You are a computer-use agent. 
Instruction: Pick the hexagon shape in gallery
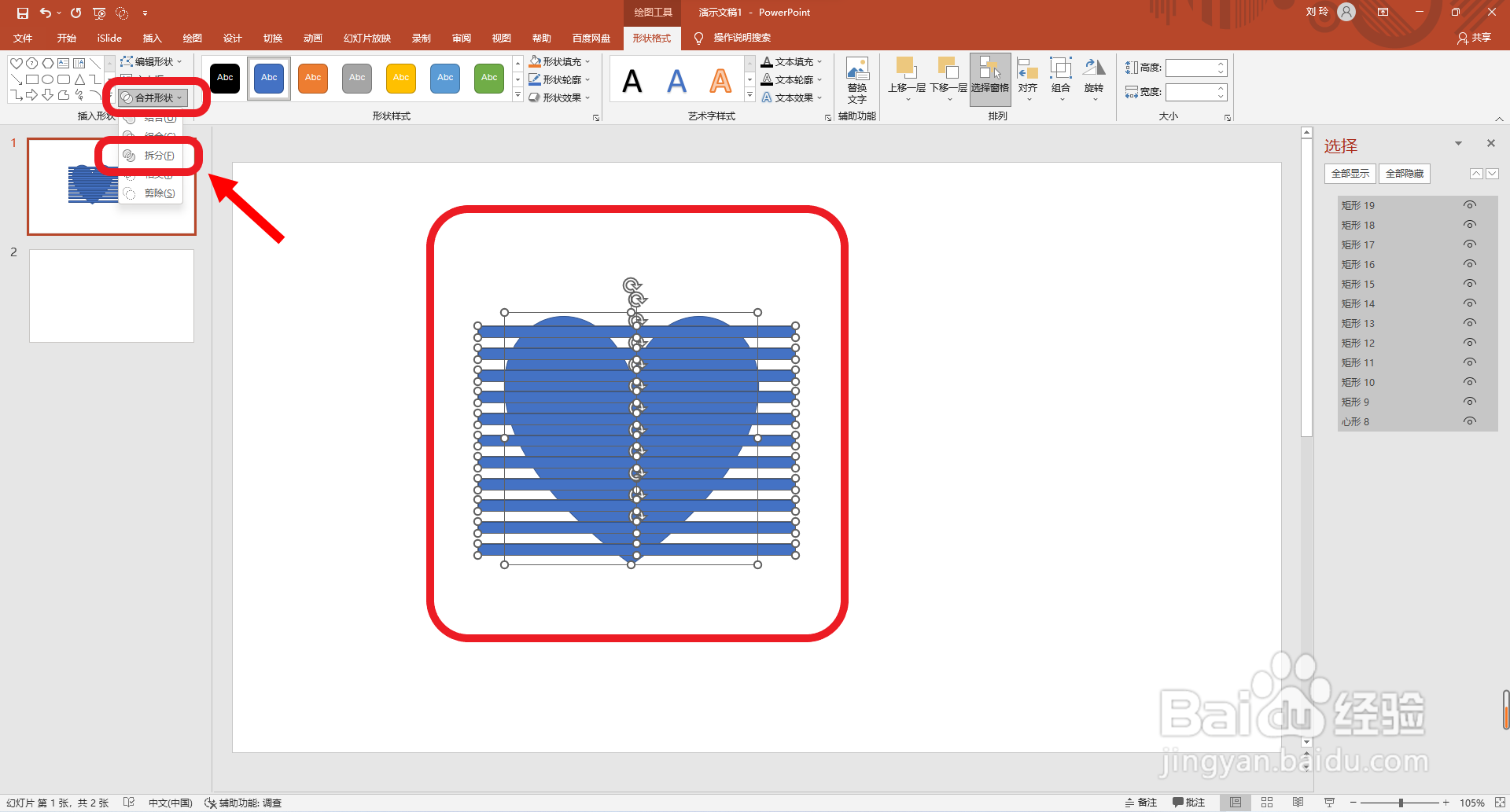[x=48, y=63]
